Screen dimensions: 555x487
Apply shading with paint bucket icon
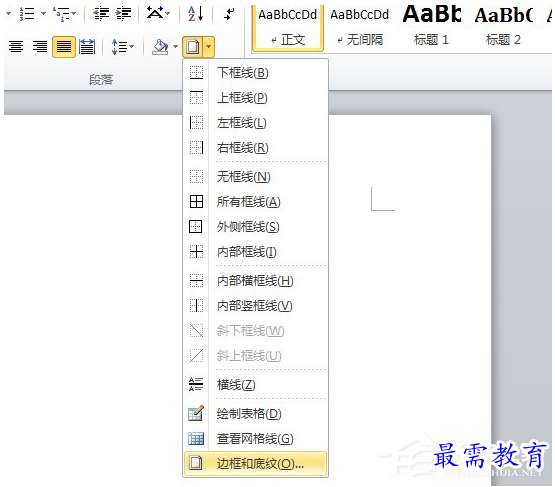[160, 46]
